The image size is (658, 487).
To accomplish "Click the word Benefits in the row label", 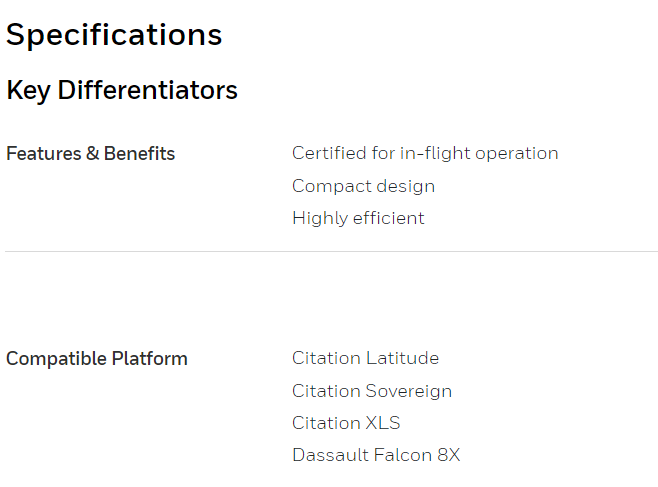I will [x=139, y=154].
